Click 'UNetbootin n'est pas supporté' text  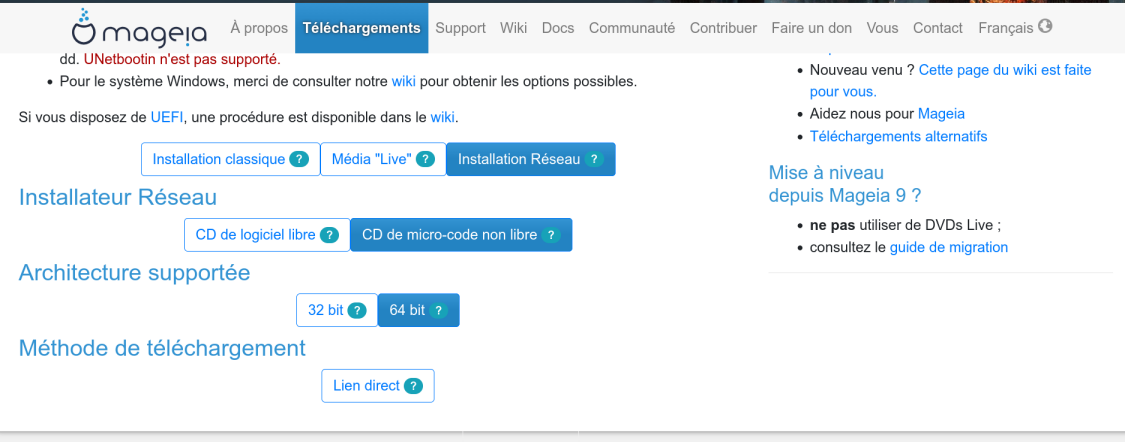click(182, 59)
